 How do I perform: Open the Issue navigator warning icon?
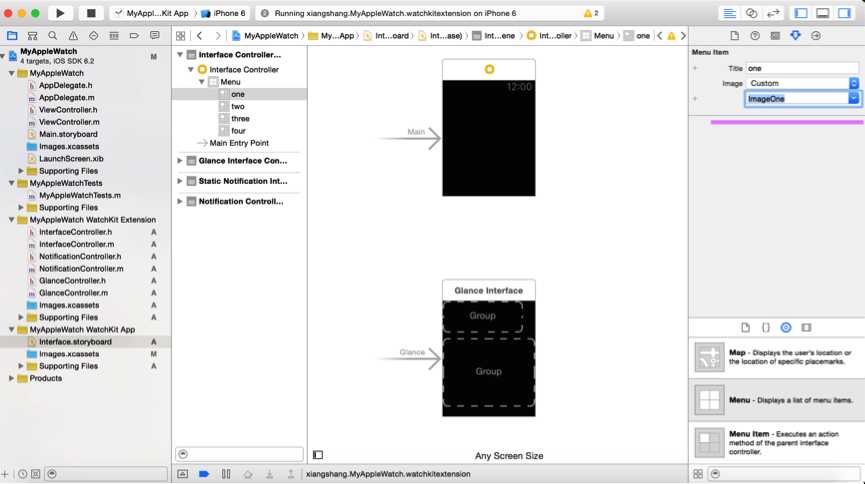click(73, 36)
